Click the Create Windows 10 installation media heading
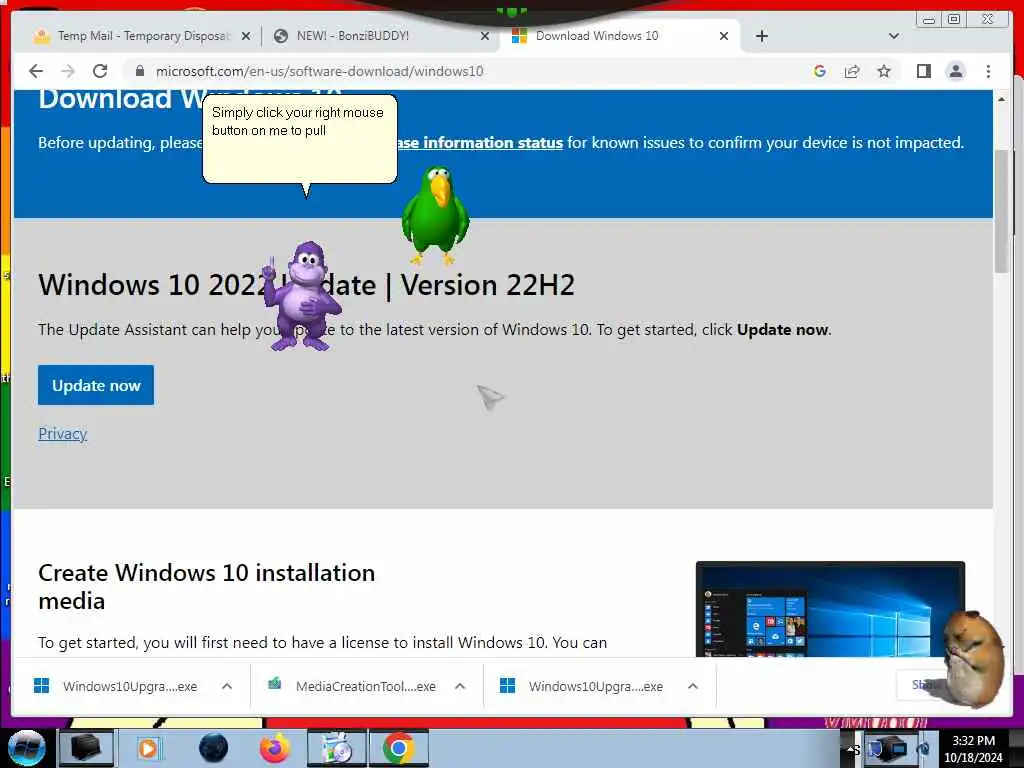This screenshot has width=1024, height=768. [x=206, y=586]
